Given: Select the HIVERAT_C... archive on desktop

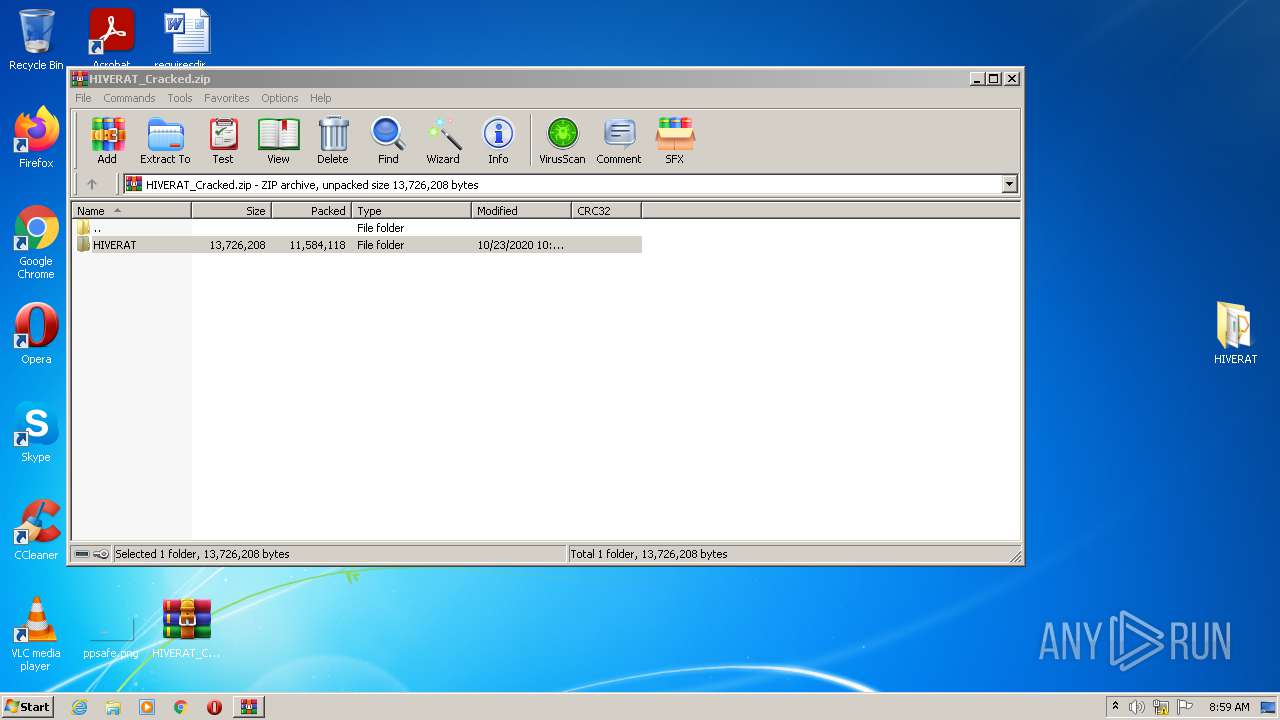Looking at the screenshot, I should pyautogui.click(x=187, y=628).
